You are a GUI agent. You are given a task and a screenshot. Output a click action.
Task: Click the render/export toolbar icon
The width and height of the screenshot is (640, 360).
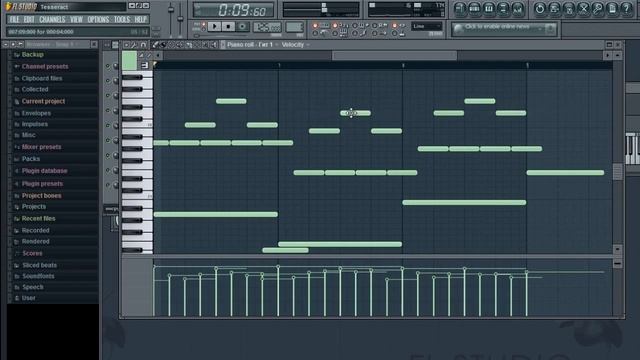[569, 9]
